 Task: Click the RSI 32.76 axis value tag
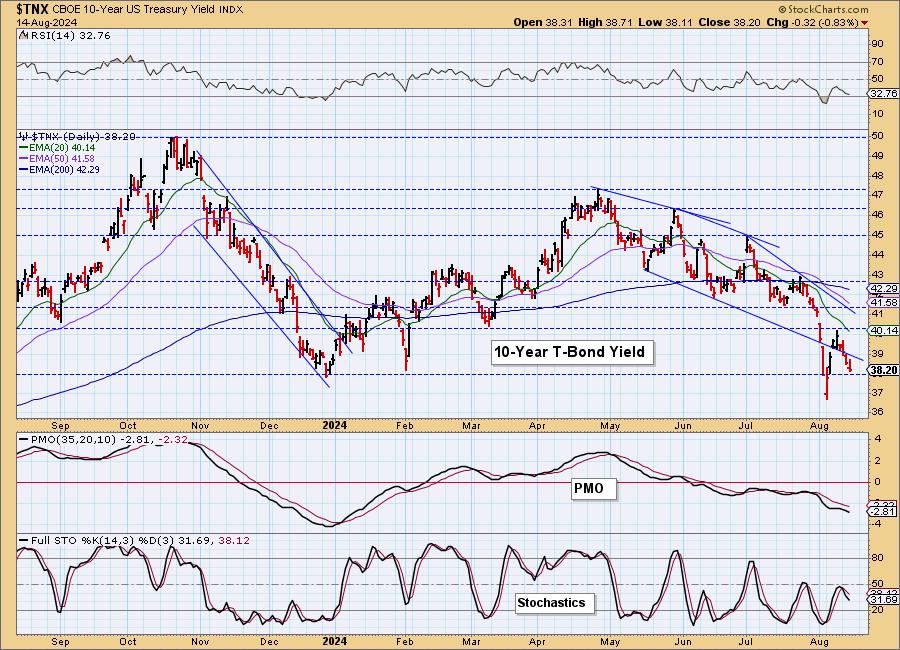pyautogui.click(x=884, y=94)
